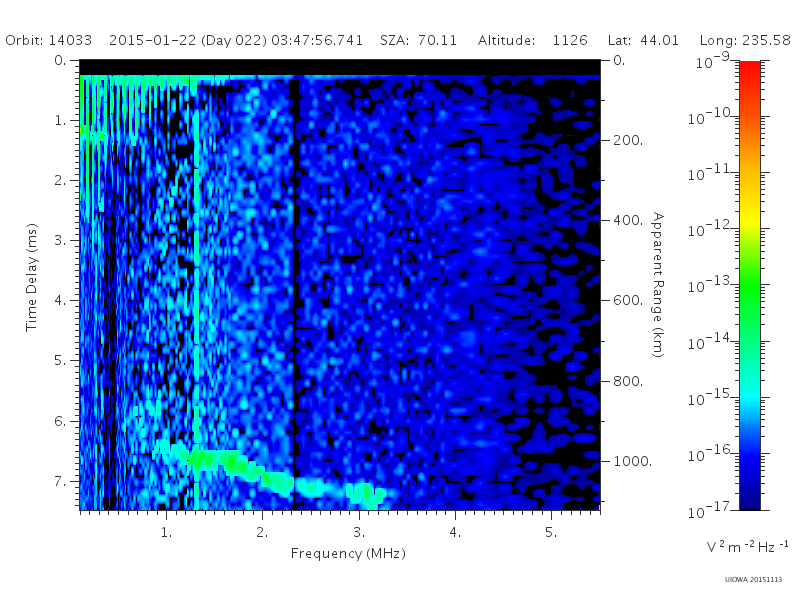Click the 600. apparent range tick label
The width and height of the screenshot is (800, 600).
(x=628, y=301)
